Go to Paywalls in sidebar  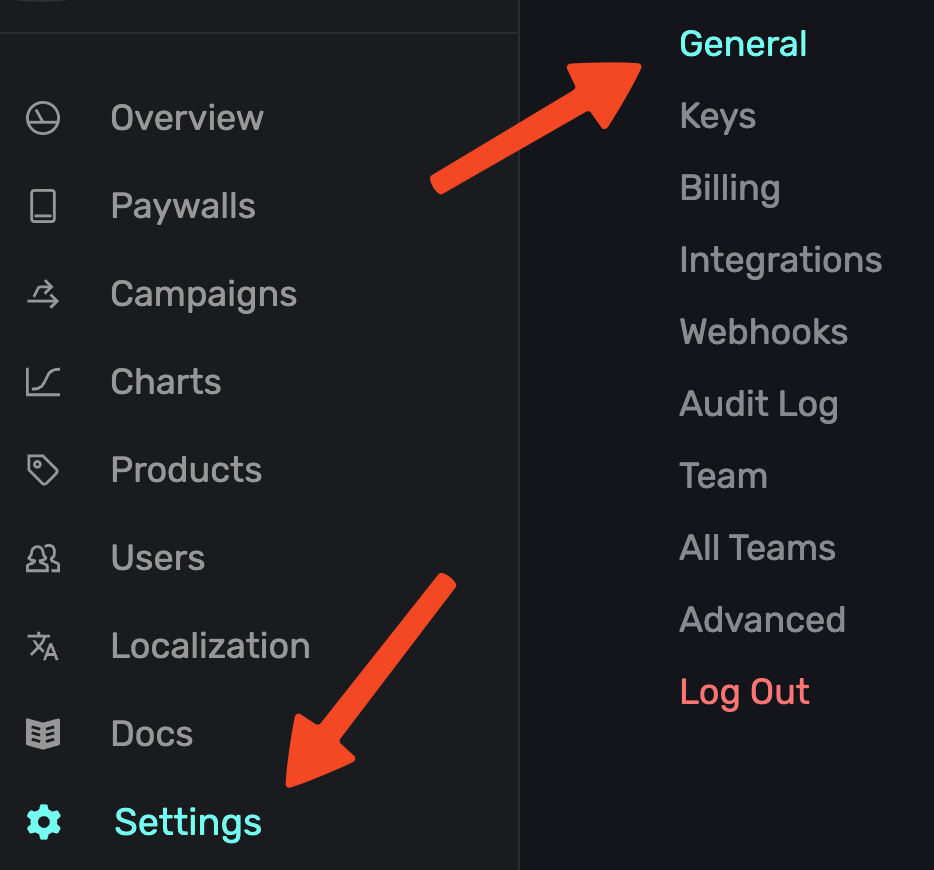click(183, 206)
